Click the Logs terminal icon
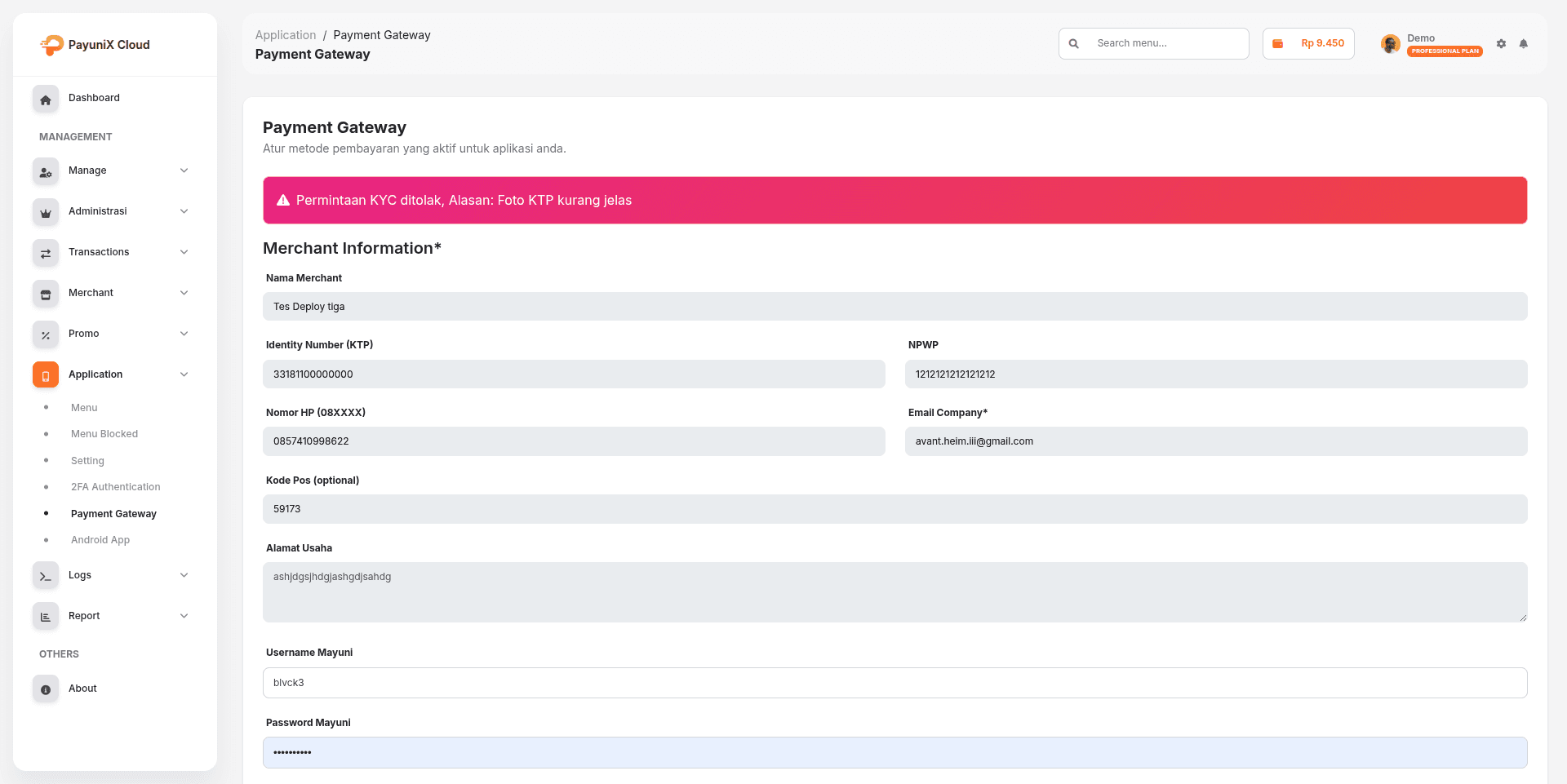The width and height of the screenshot is (1567, 784). tap(46, 576)
